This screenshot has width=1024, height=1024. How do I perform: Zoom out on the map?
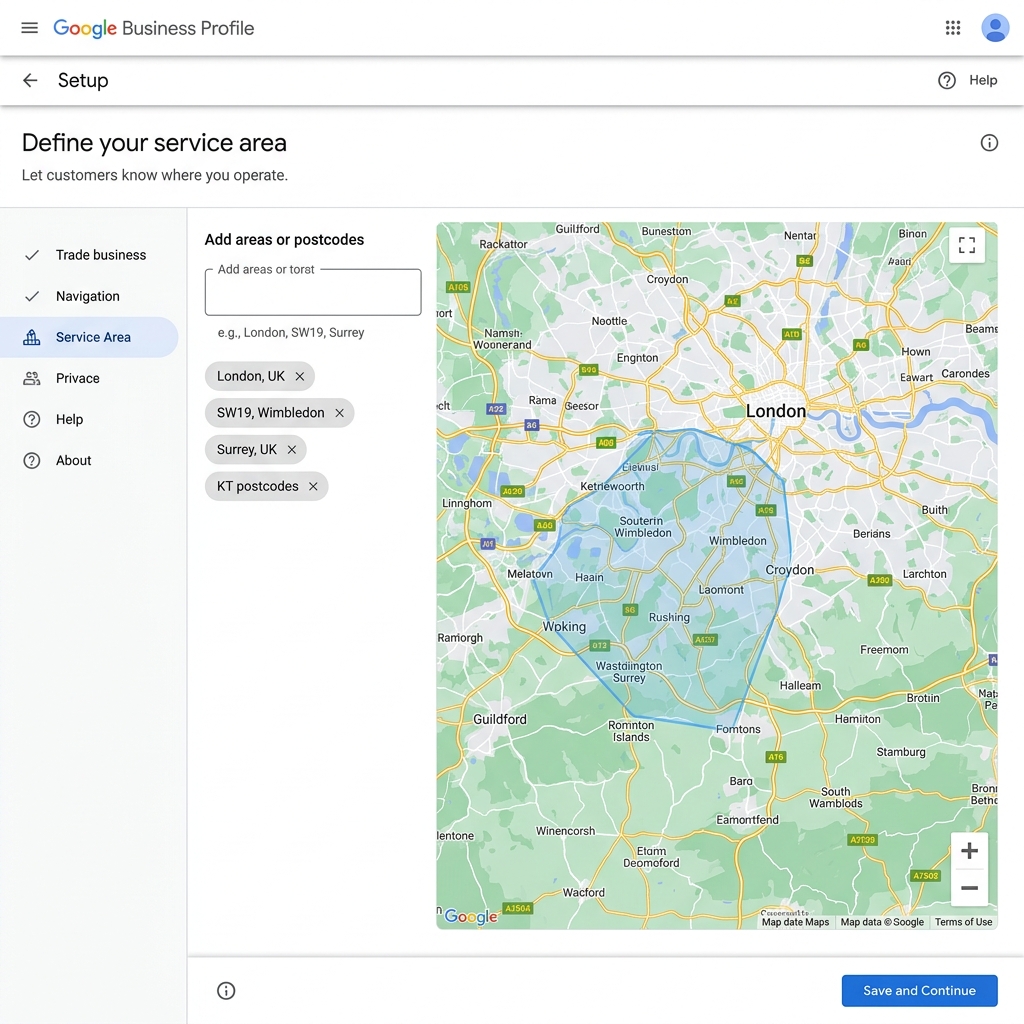(x=969, y=888)
